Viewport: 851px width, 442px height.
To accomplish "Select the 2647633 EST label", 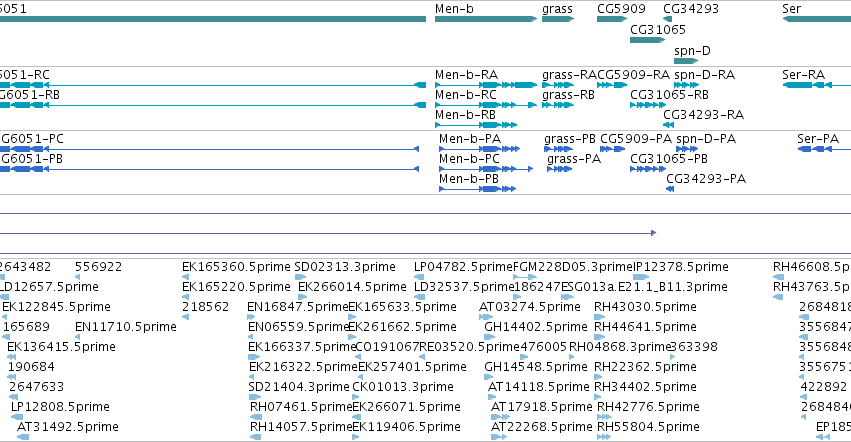I will click(x=36, y=387).
